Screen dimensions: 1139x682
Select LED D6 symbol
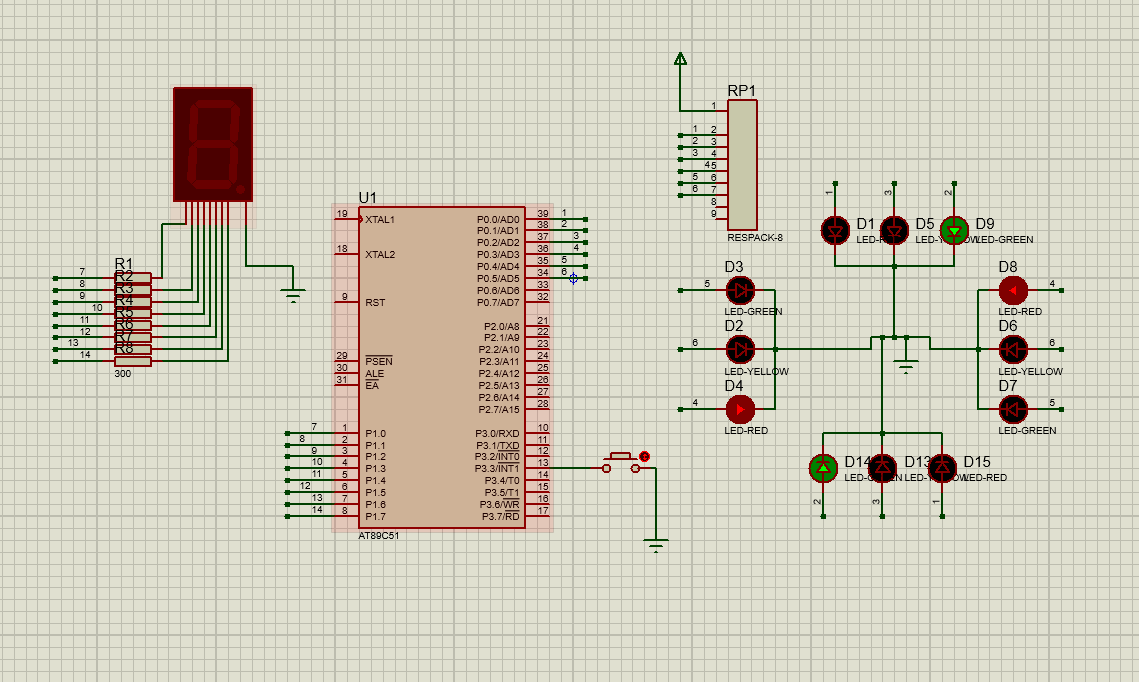[x=1013, y=349]
